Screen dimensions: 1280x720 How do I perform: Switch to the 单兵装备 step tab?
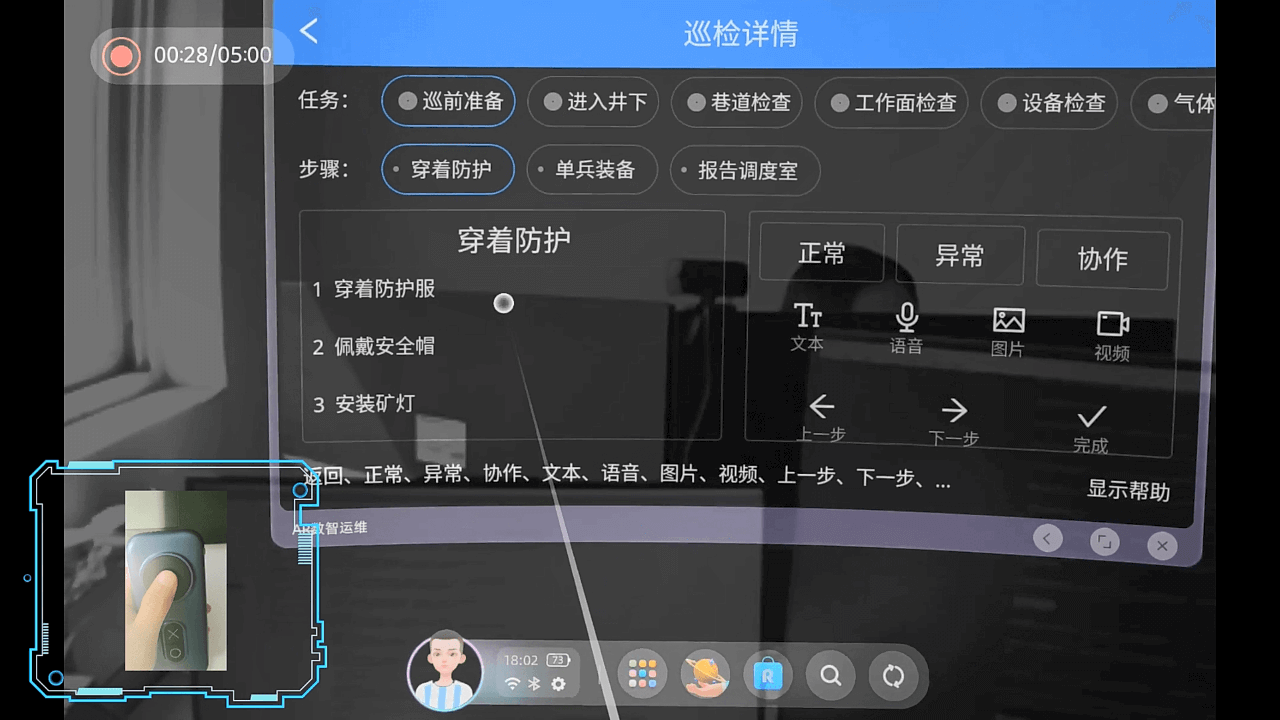pyautogui.click(x=591, y=170)
